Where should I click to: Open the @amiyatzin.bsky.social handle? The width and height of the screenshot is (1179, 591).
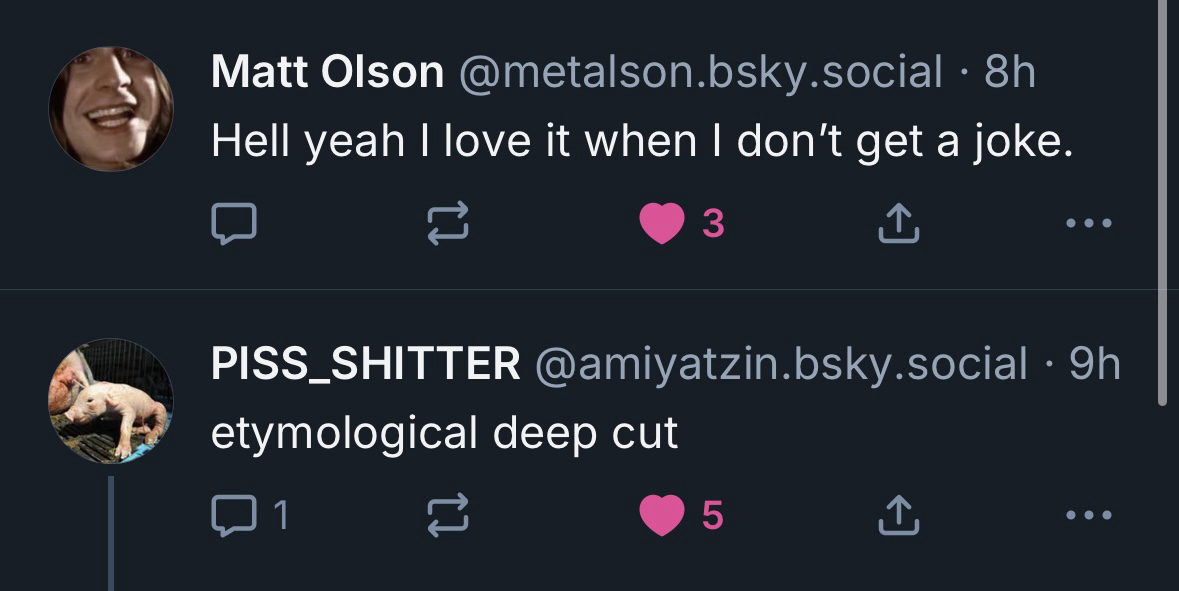pos(781,364)
